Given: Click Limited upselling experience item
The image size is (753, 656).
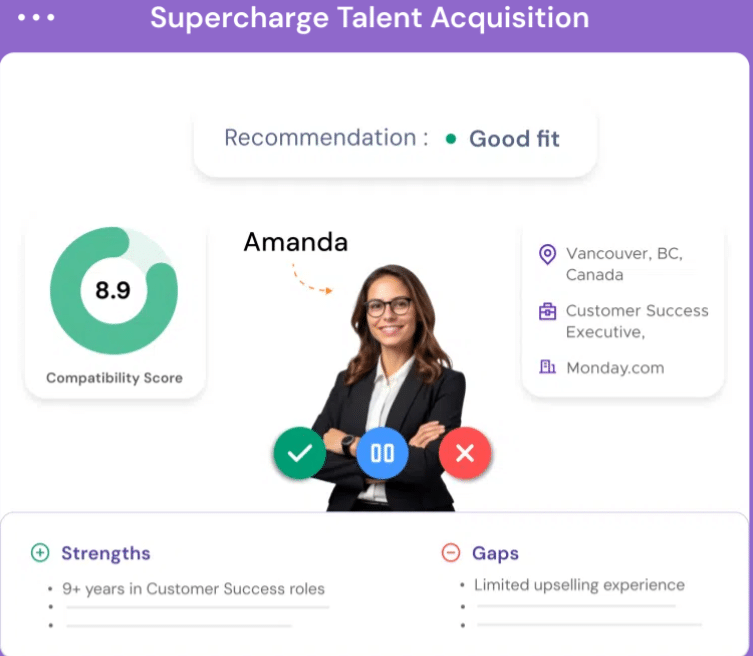Looking at the screenshot, I should point(579,585).
